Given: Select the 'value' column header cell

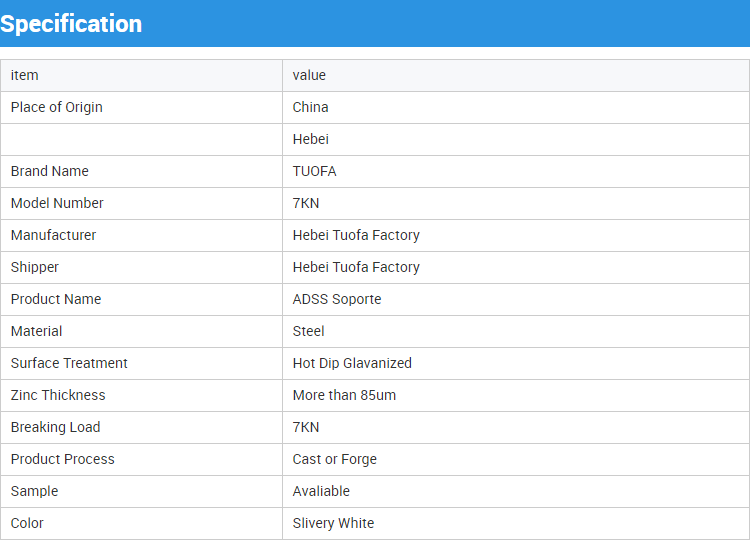Looking at the screenshot, I should click(x=516, y=75).
